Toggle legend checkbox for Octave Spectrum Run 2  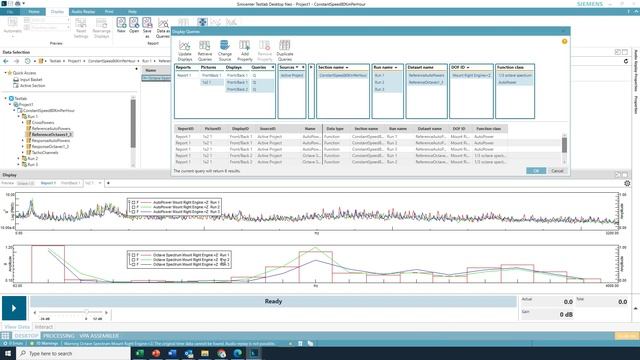coord(133,260)
